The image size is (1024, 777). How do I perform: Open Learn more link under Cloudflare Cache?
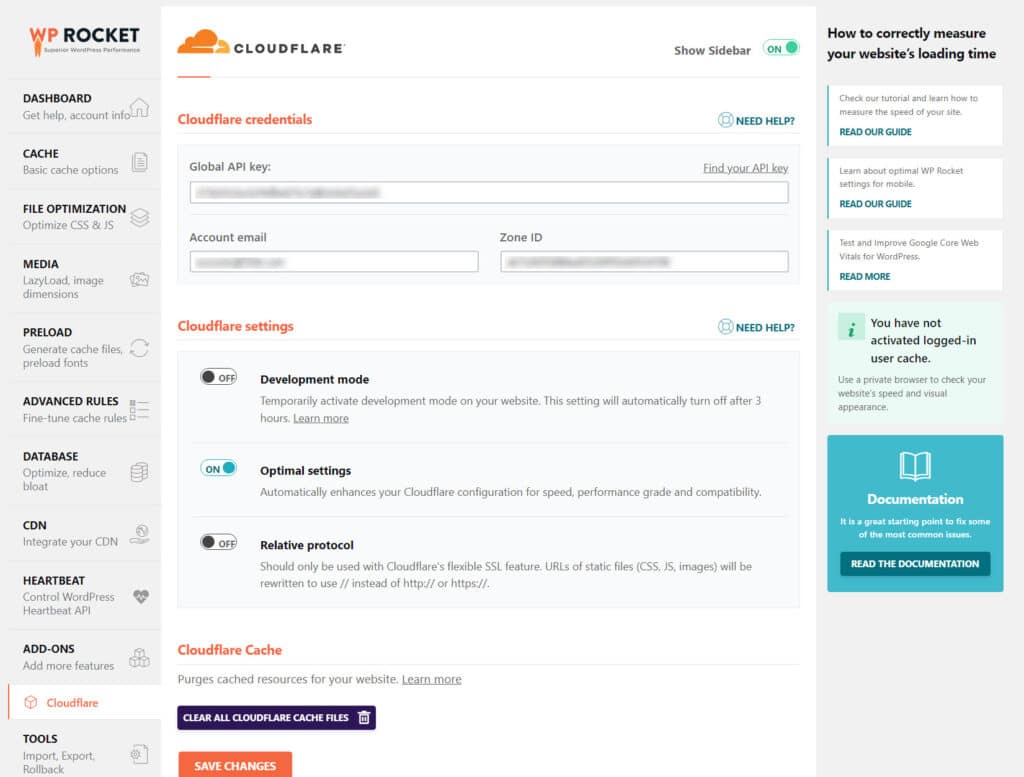tap(432, 680)
